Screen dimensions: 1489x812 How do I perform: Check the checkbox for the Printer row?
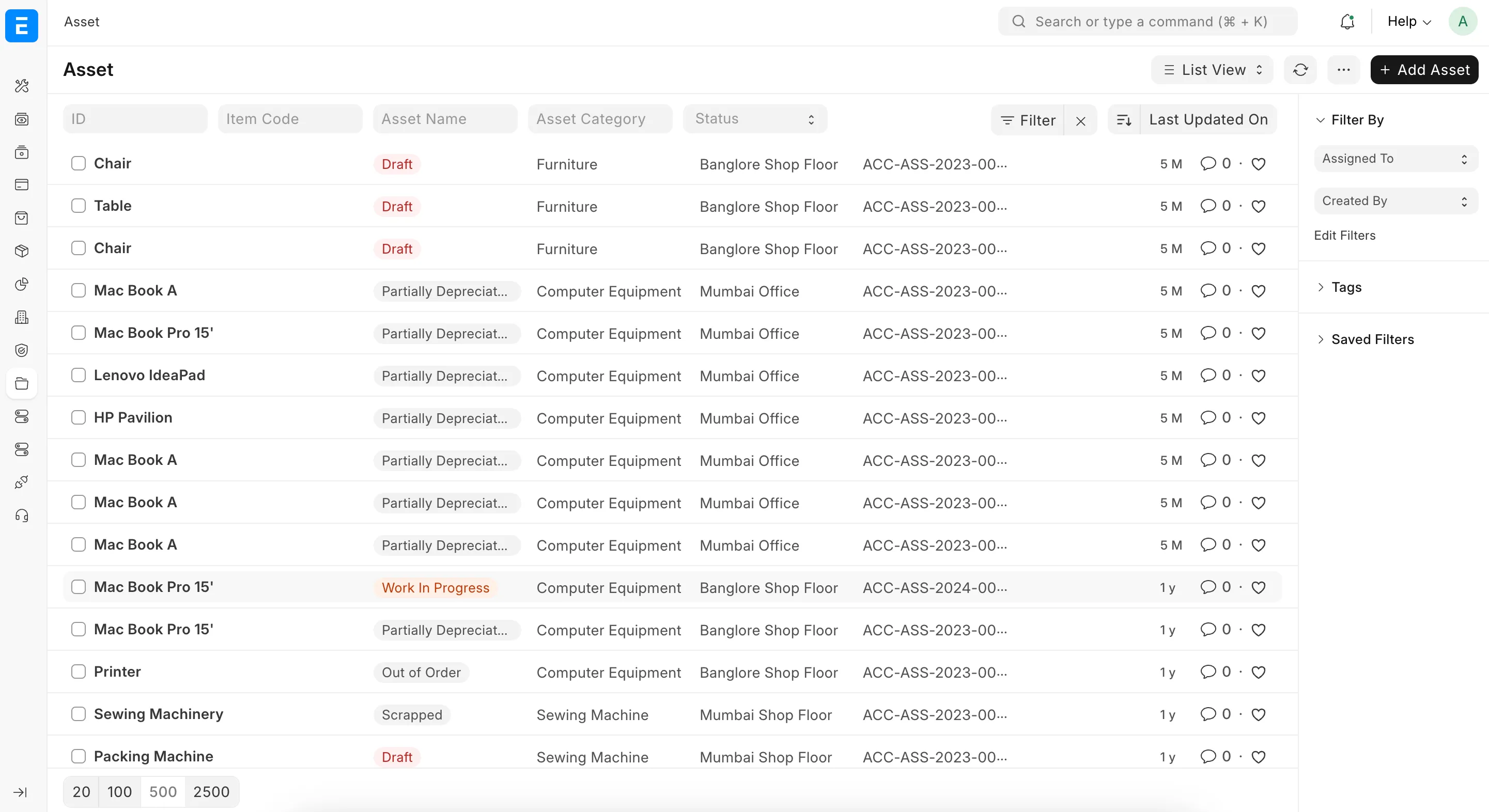(79, 672)
